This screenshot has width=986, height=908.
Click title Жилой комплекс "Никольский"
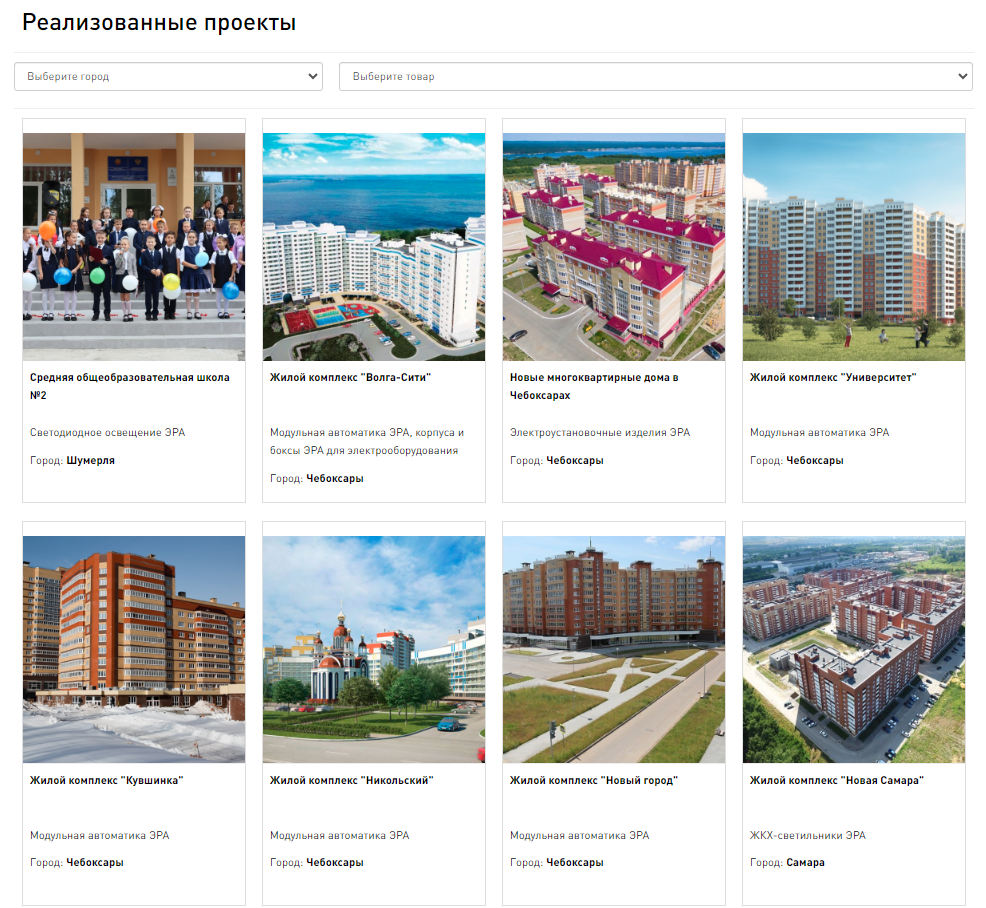coord(352,780)
